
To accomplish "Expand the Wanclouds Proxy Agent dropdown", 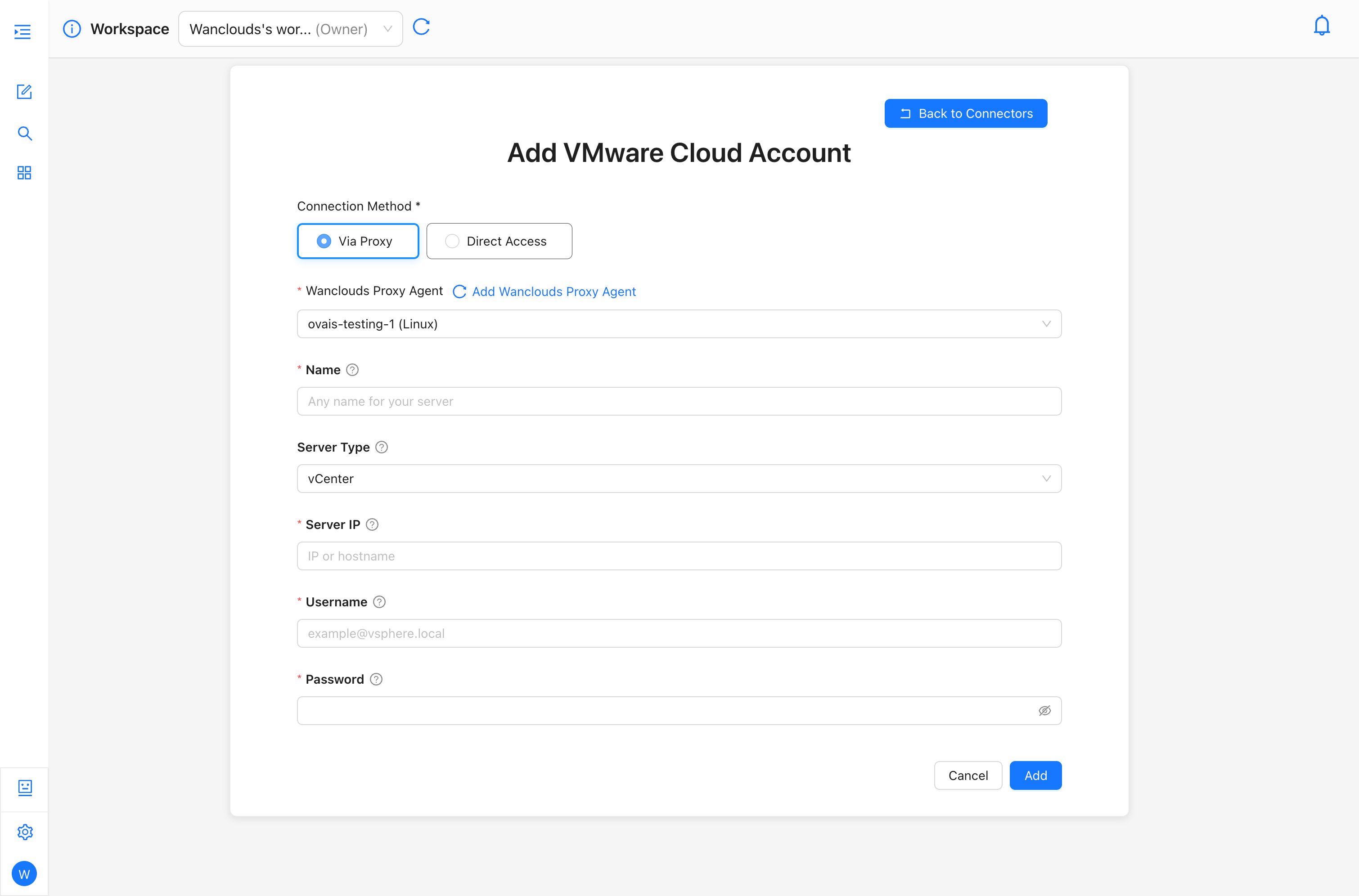I will 679,324.
